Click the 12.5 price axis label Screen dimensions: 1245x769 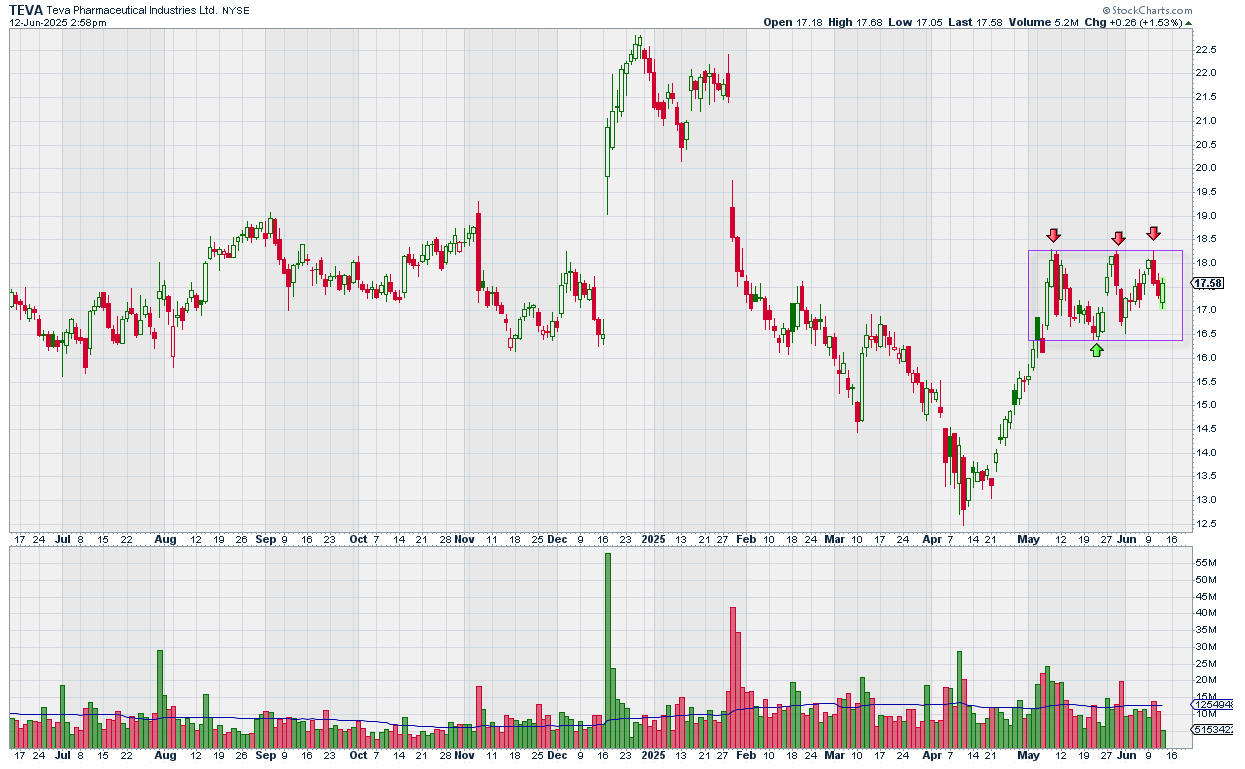pos(1205,524)
